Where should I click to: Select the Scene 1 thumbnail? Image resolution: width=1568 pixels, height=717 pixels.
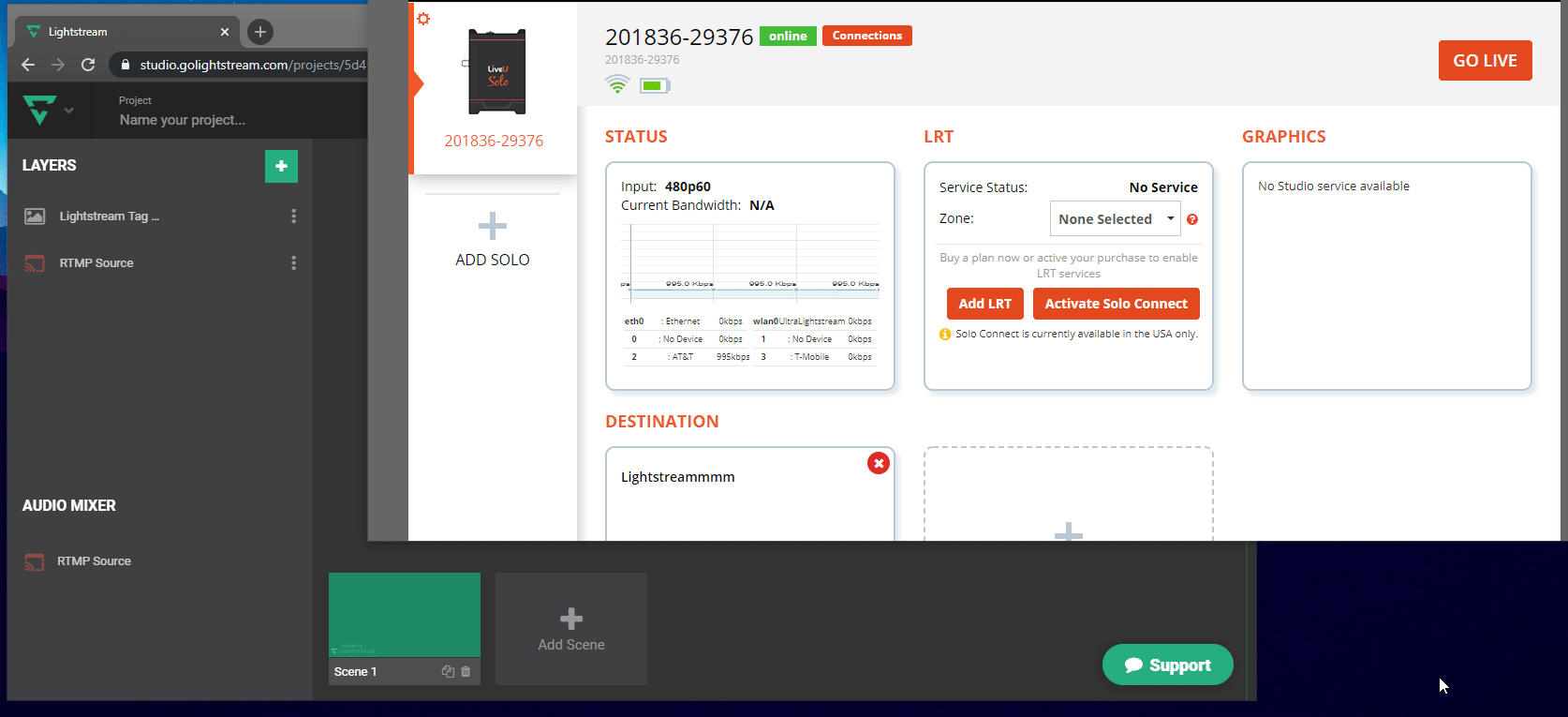coord(405,615)
